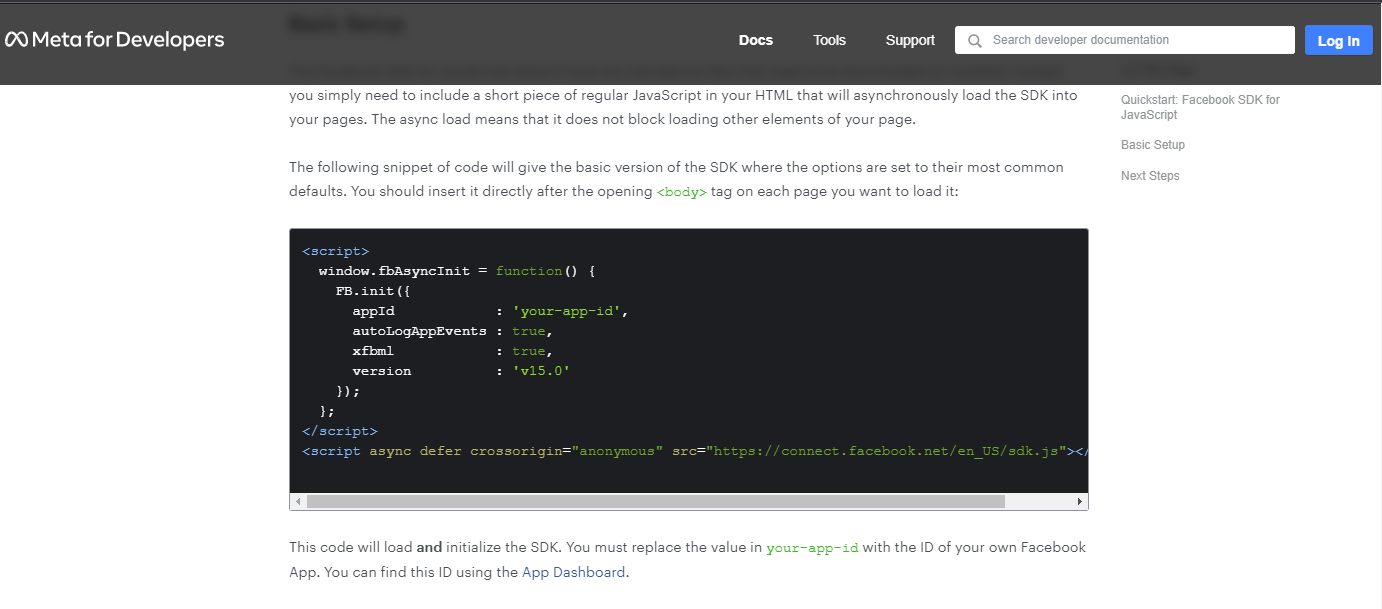
Task: Click the FB.init({ line in code
Action: 373,291
